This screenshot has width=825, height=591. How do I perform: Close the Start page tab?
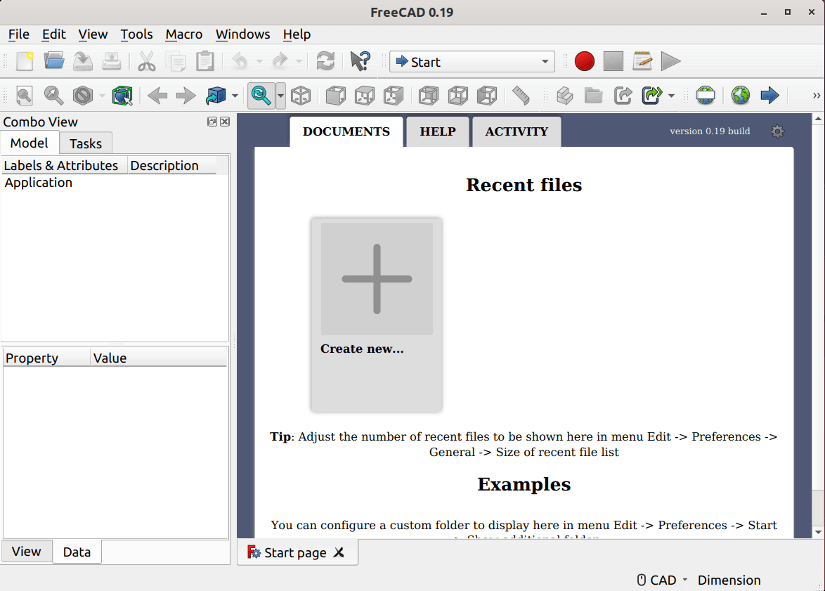339,552
